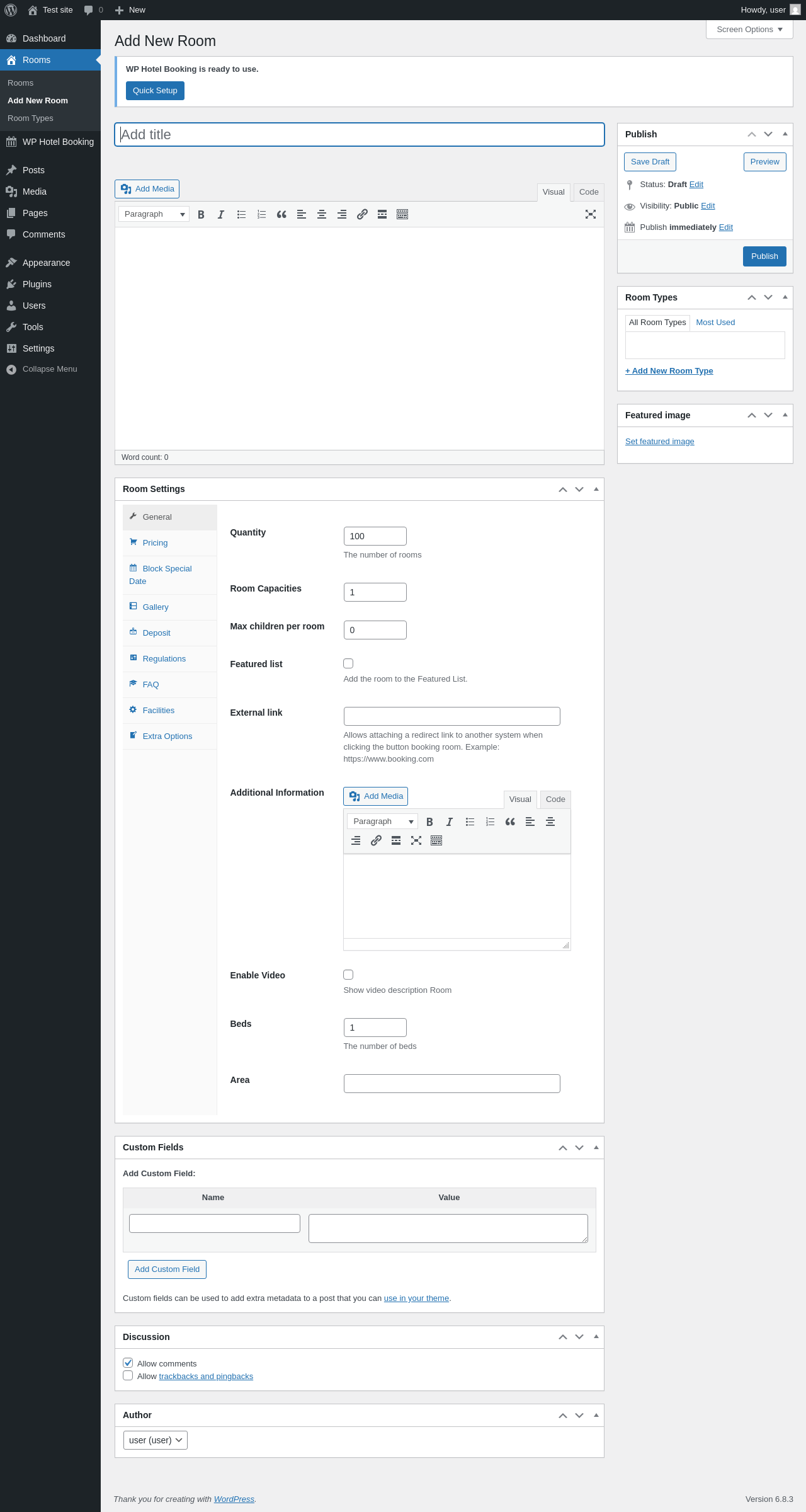Click Insert link icon in main editor
Image resolution: width=806 pixels, height=1512 pixels.
pyautogui.click(x=362, y=215)
